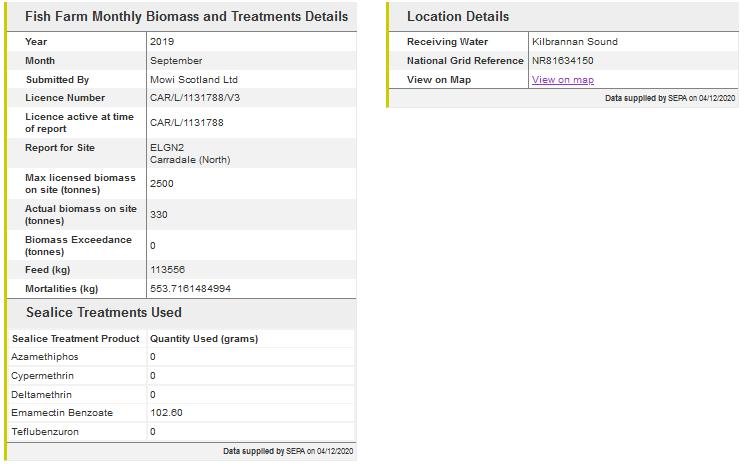Image resolution: width=747 pixels, height=464 pixels.
Task: Select the Teflubenzuron product row label
Action: click(x=45, y=432)
